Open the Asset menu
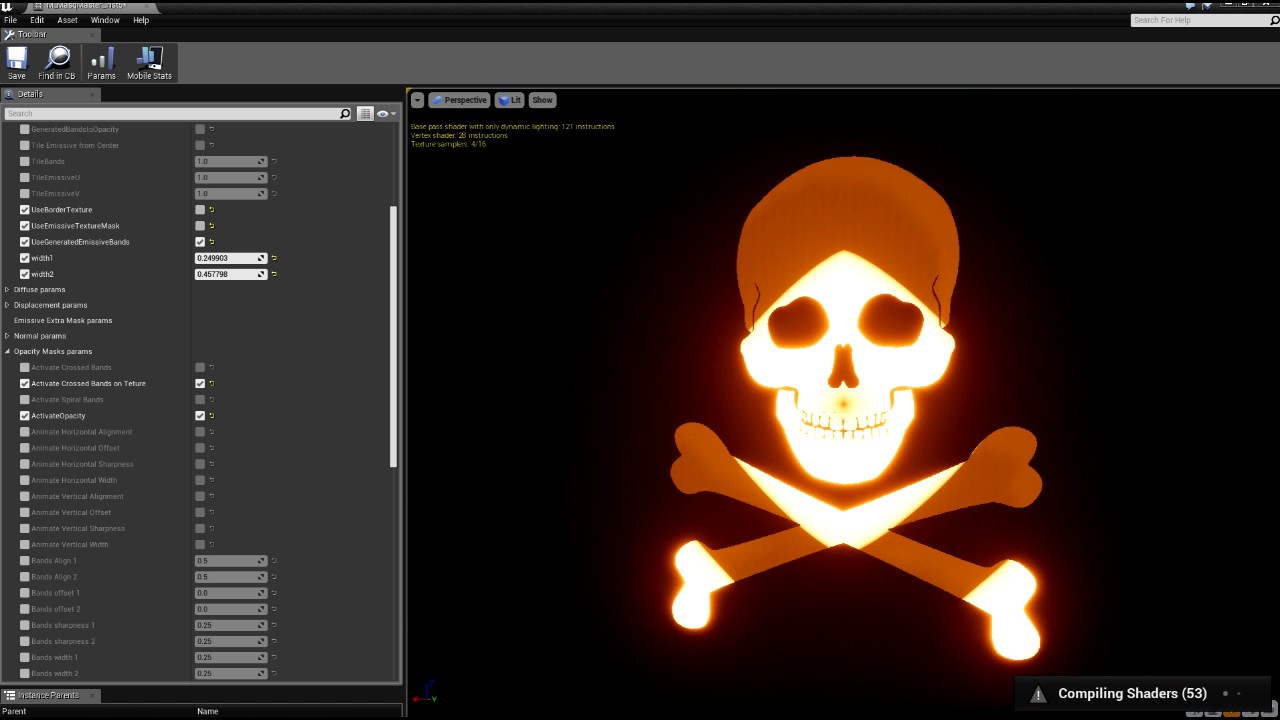This screenshot has width=1280, height=720. 67,20
